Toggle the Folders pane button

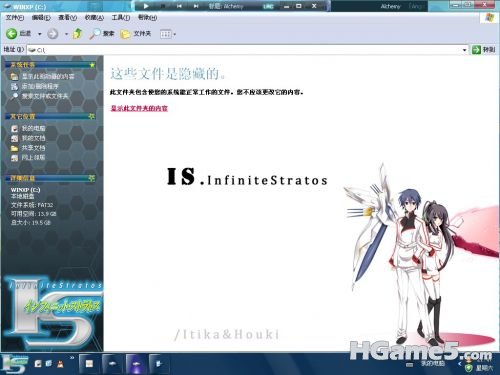(x=135, y=34)
